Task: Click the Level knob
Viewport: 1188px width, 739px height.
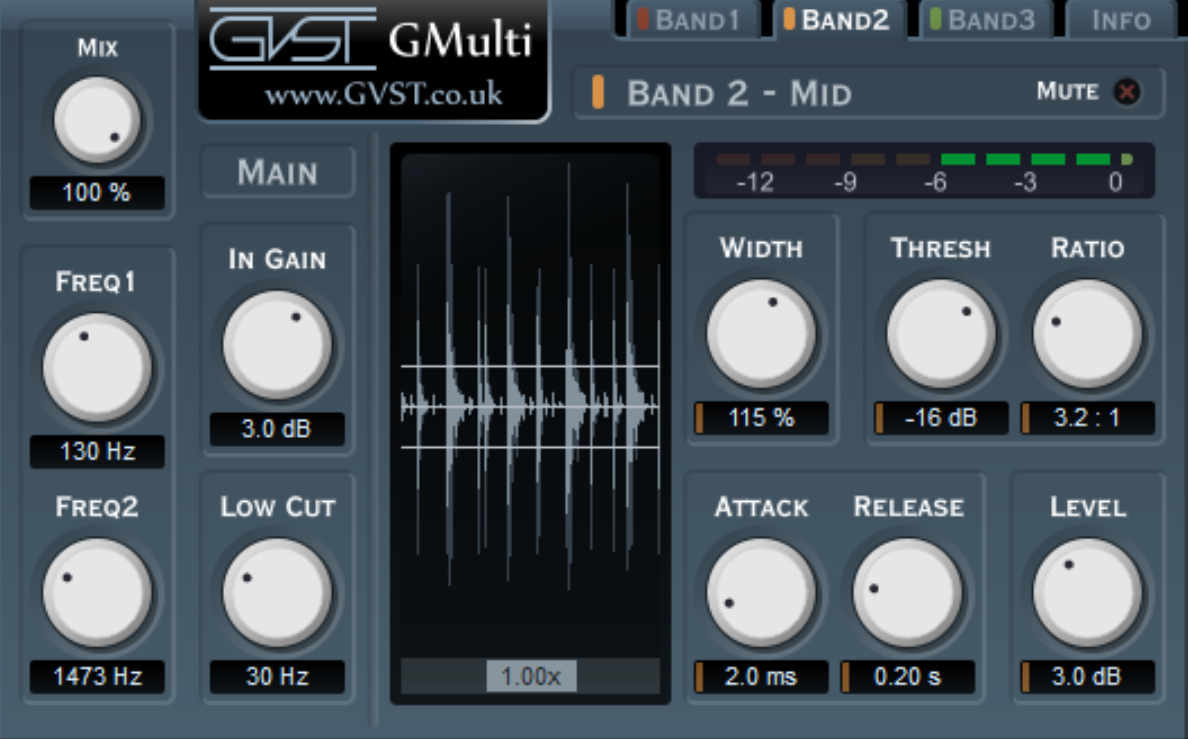Action: pyautogui.click(x=1087, y=593)
